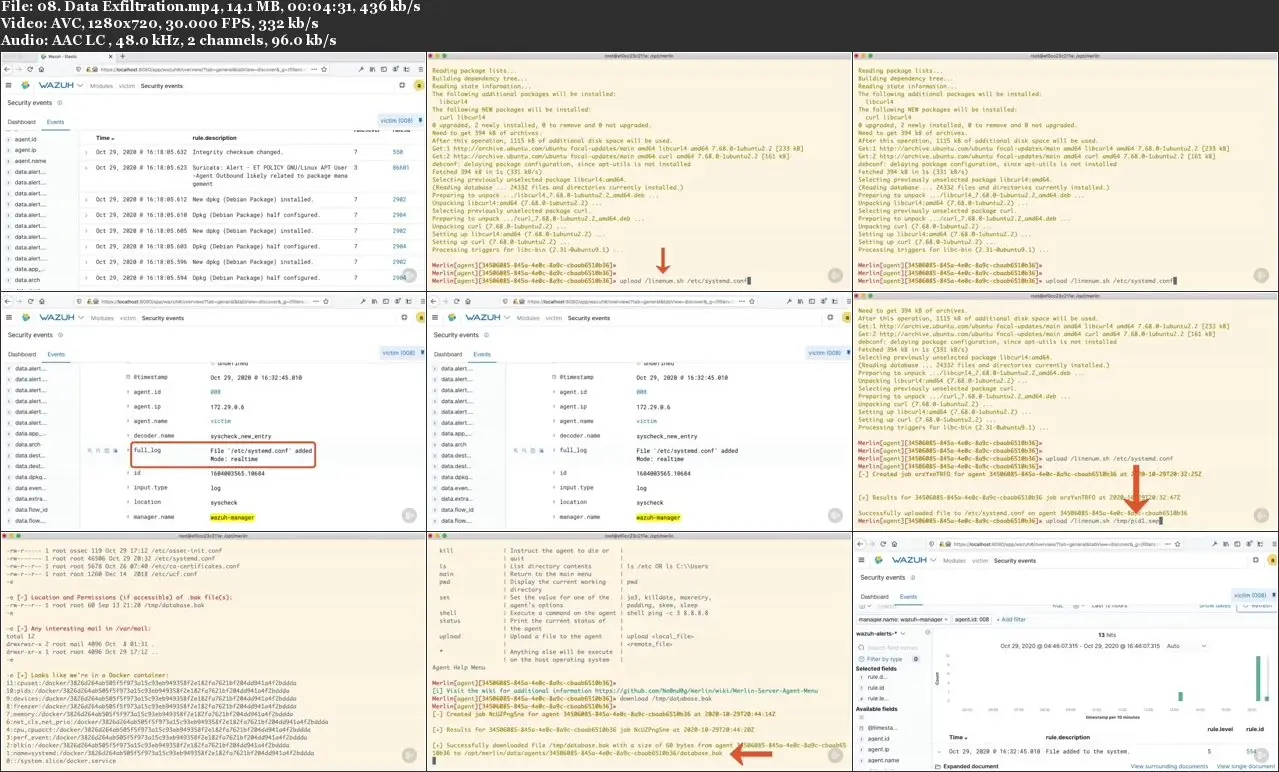The width and height of the screenshot is (1279, 772).
Task: Select rule.id under Selected fields
Action: 876,688
